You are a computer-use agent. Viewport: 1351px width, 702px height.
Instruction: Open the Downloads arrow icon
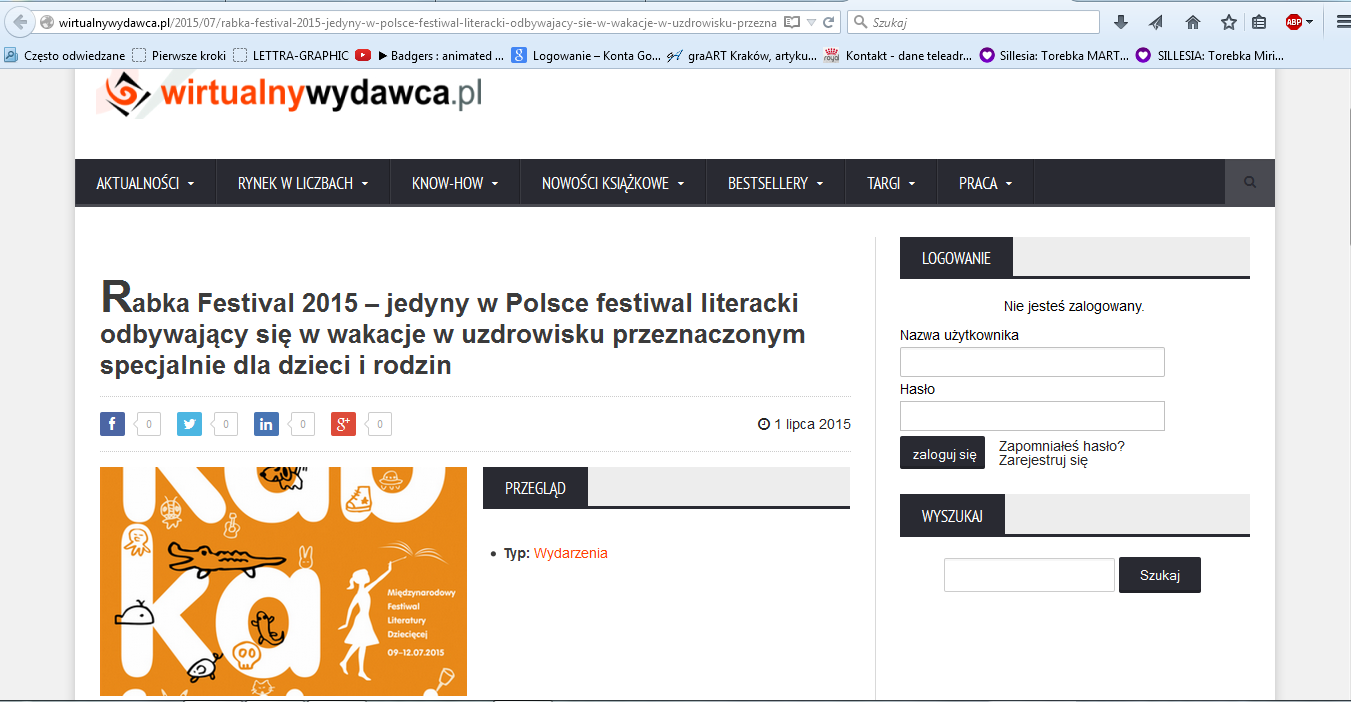(x=1121, y=22)
